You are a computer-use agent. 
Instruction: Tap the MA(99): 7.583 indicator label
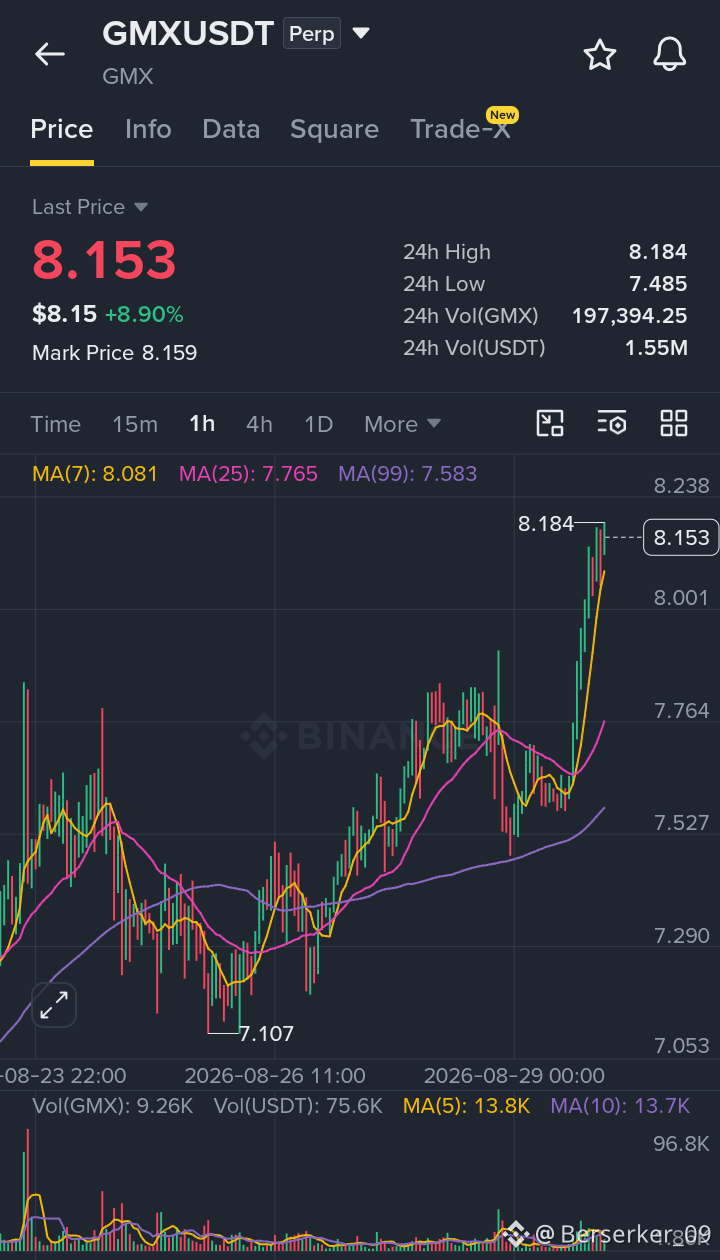[x=408, y=473]
